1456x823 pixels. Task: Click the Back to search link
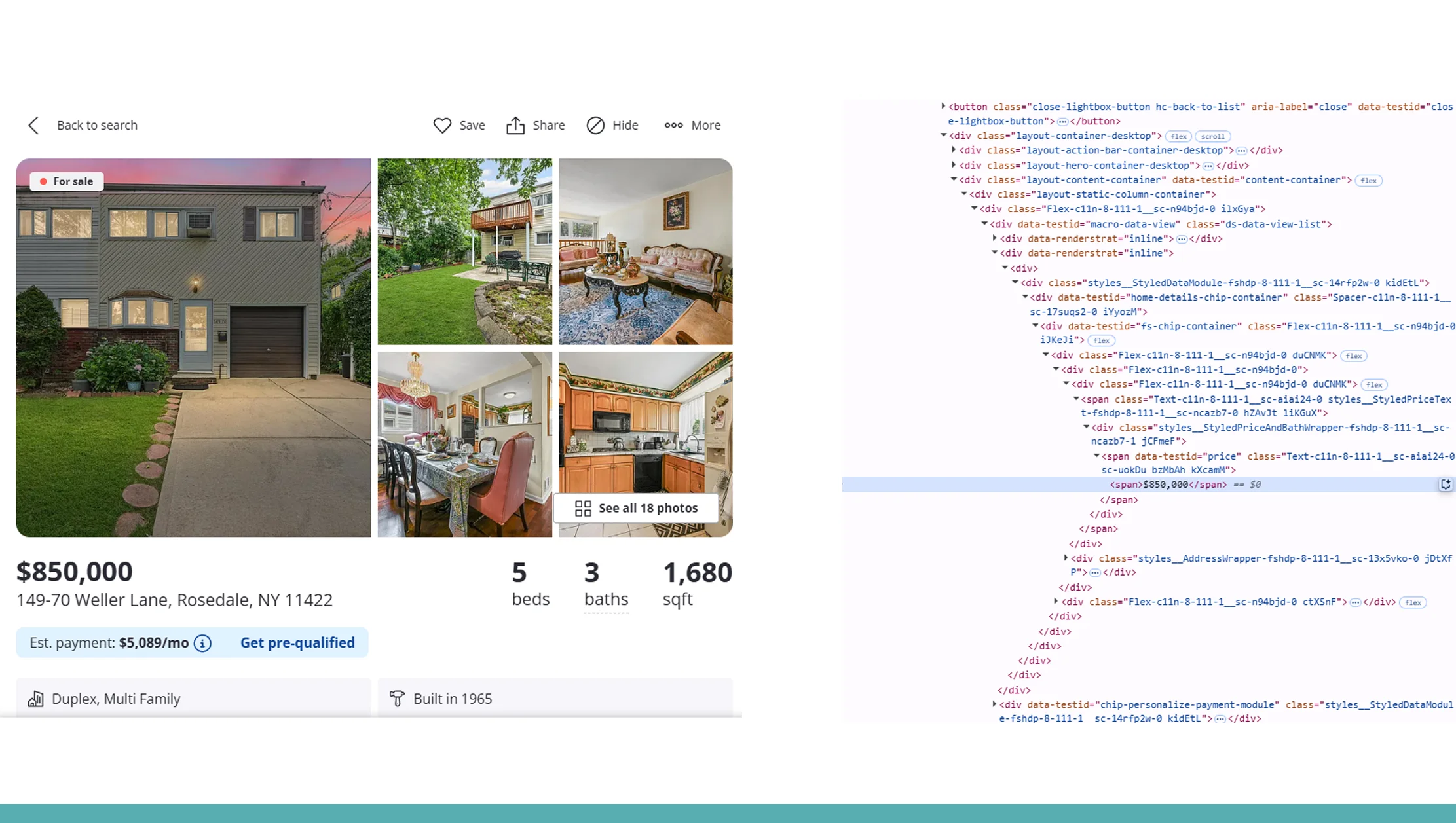[x=97, y=125]
